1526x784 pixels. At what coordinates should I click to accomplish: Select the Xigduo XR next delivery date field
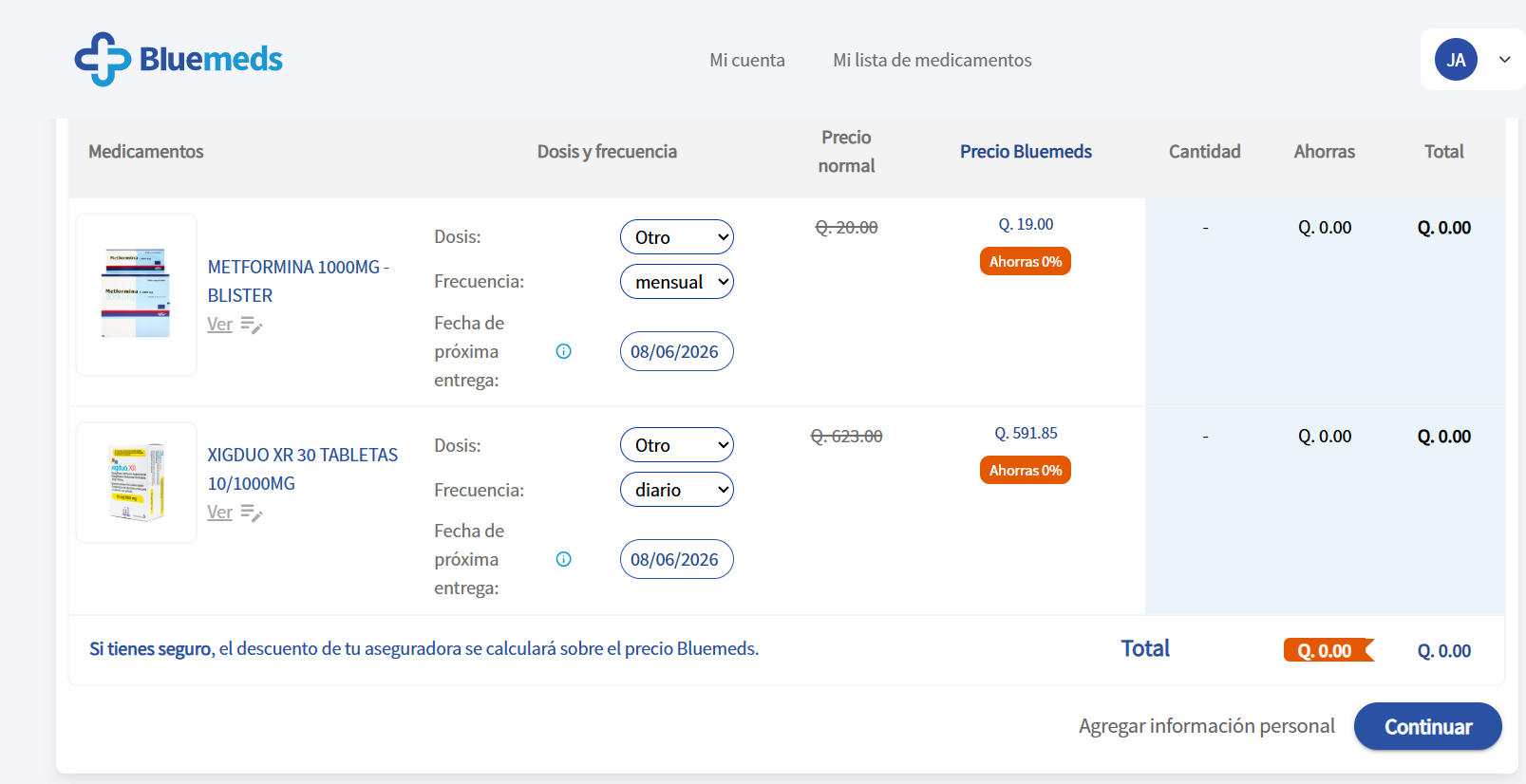[677, 559]
